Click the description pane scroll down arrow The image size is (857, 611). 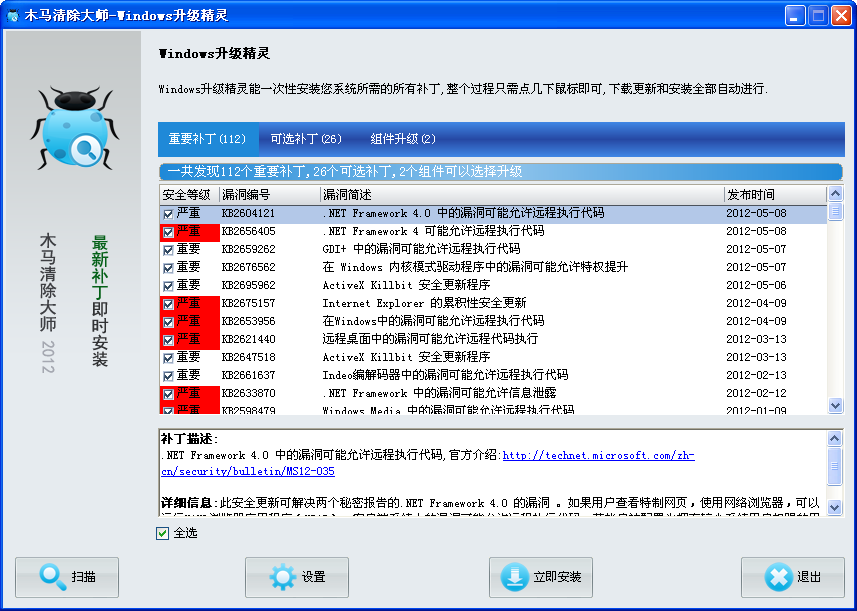tap(835, 507)
